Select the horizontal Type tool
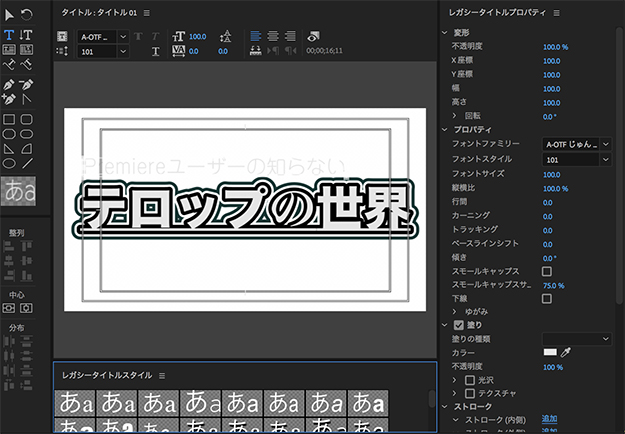Screen dimensions: 625x434 [9, 34]
